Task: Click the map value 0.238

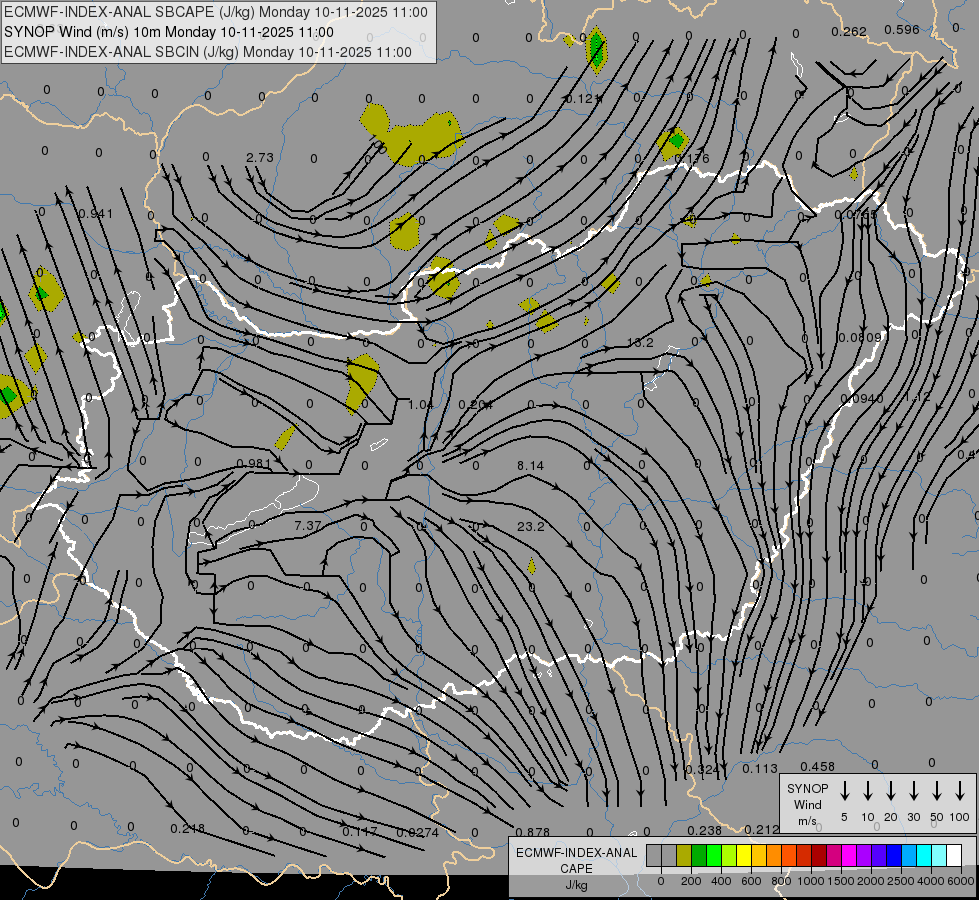Action: point(704,830)
